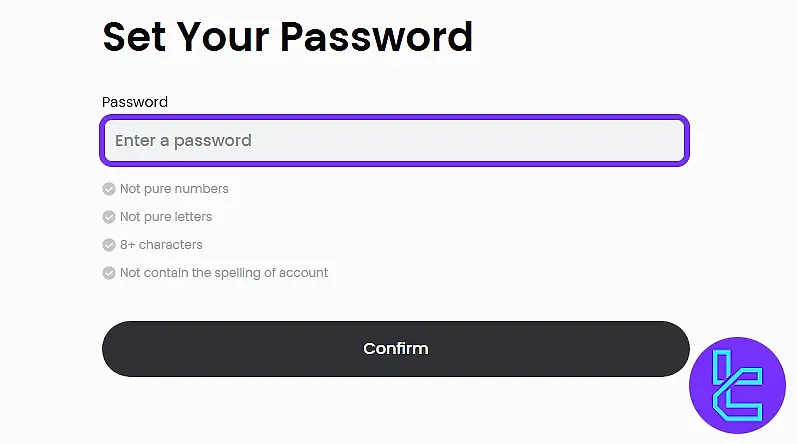Select the 'Not pure numbers' requirement text
797x444 pixels.
click(x=174, y=189)
